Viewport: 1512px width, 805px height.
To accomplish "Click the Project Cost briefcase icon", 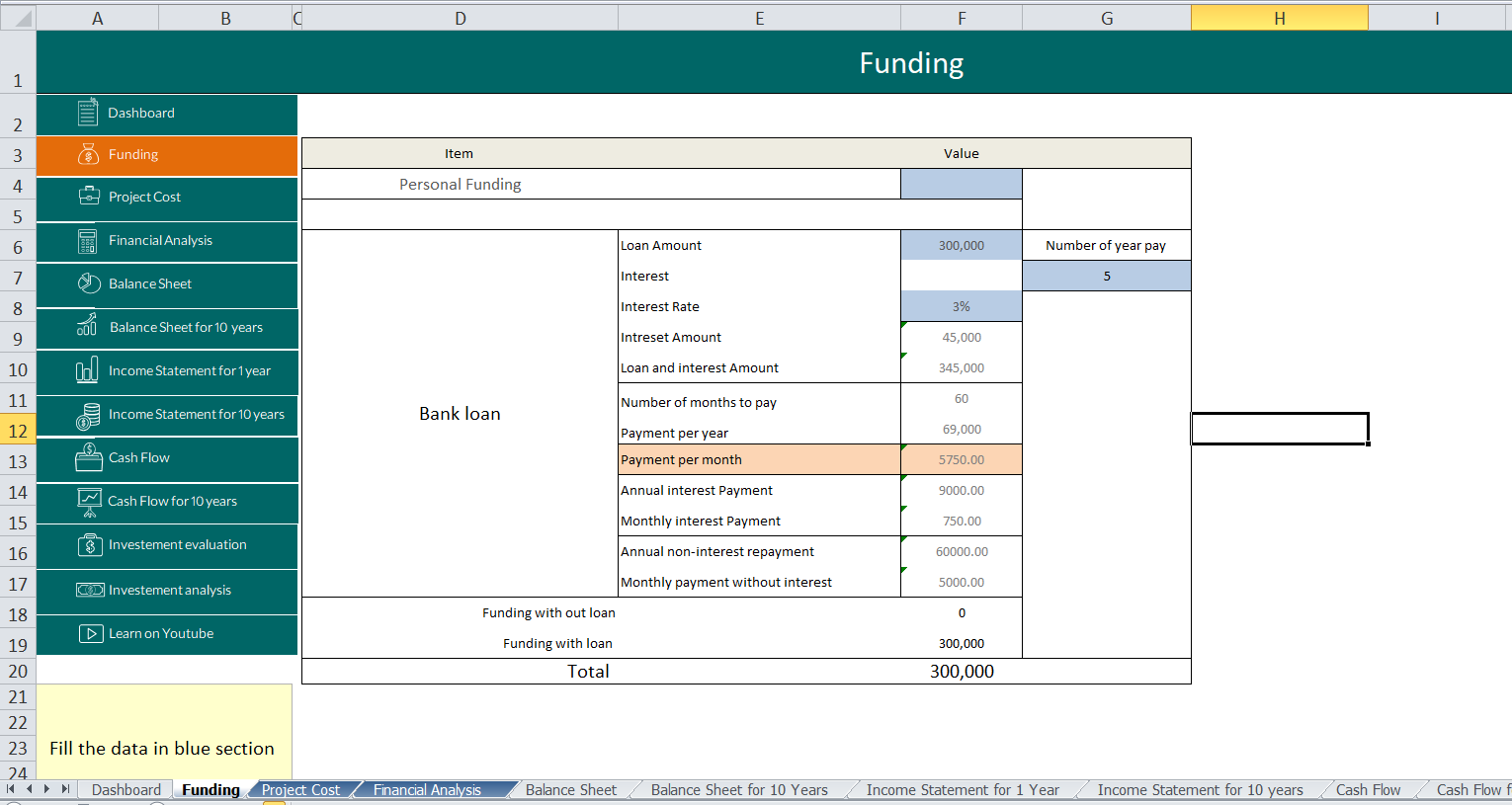I will point(87,199).
